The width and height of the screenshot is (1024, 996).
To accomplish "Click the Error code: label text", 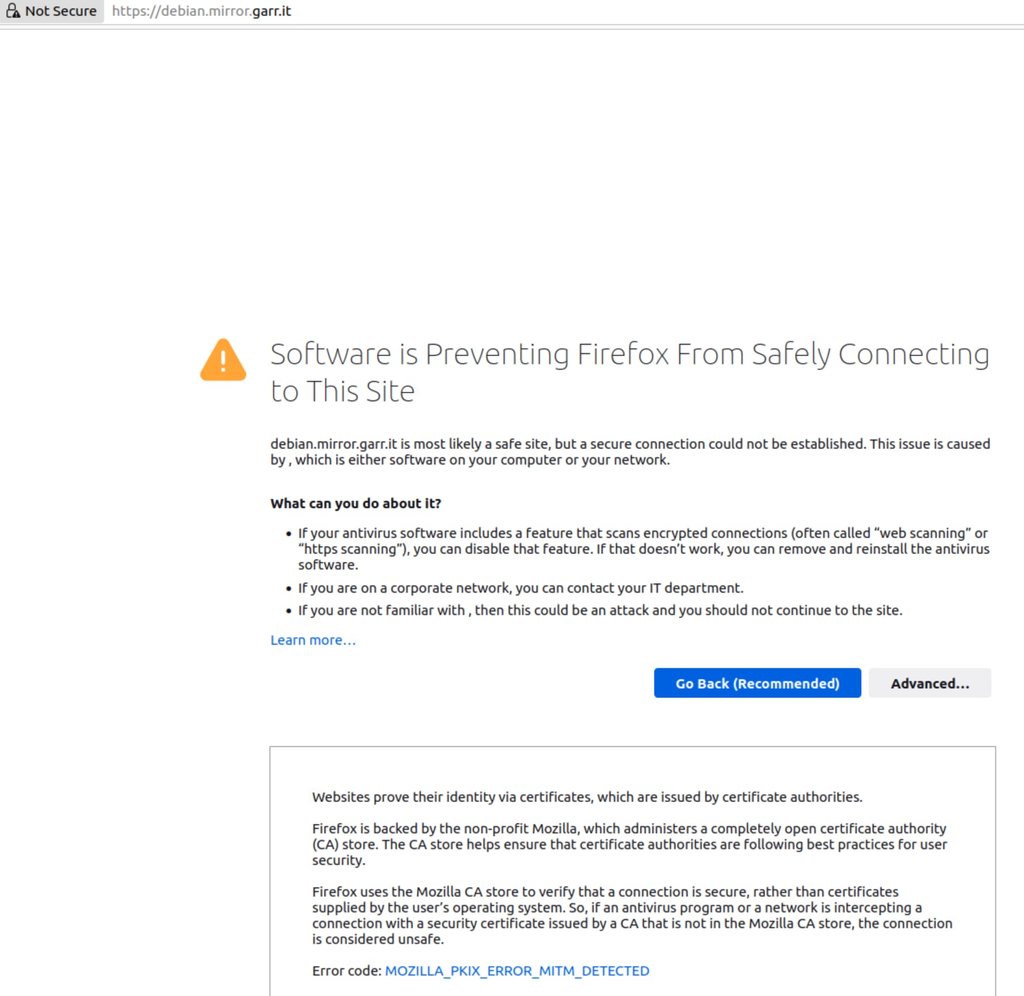I will point(346,971).
